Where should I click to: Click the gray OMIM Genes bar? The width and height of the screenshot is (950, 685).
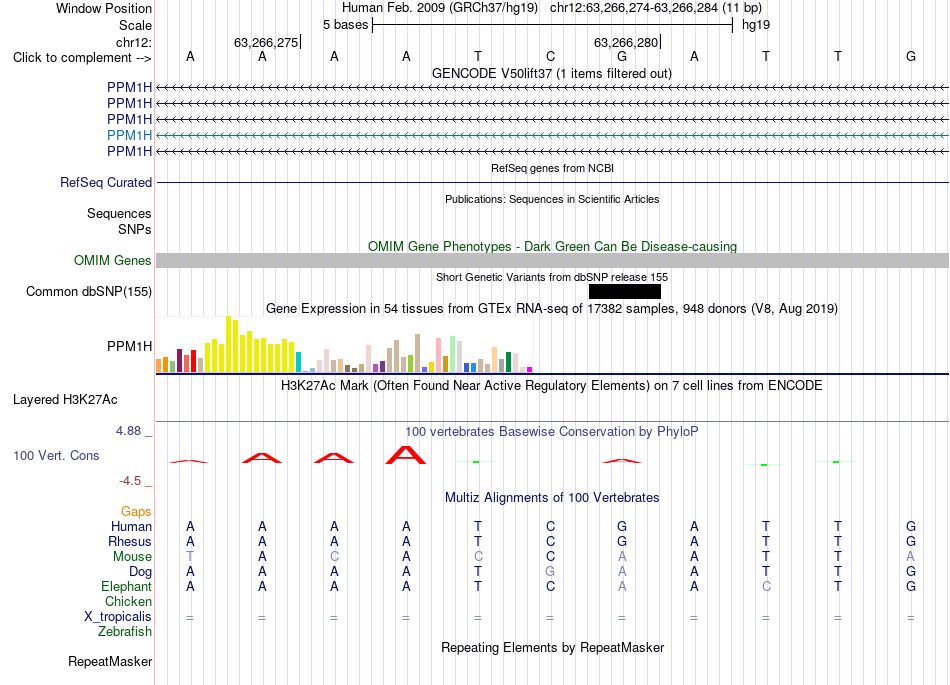pyautogui.click(x=552, y=260)
